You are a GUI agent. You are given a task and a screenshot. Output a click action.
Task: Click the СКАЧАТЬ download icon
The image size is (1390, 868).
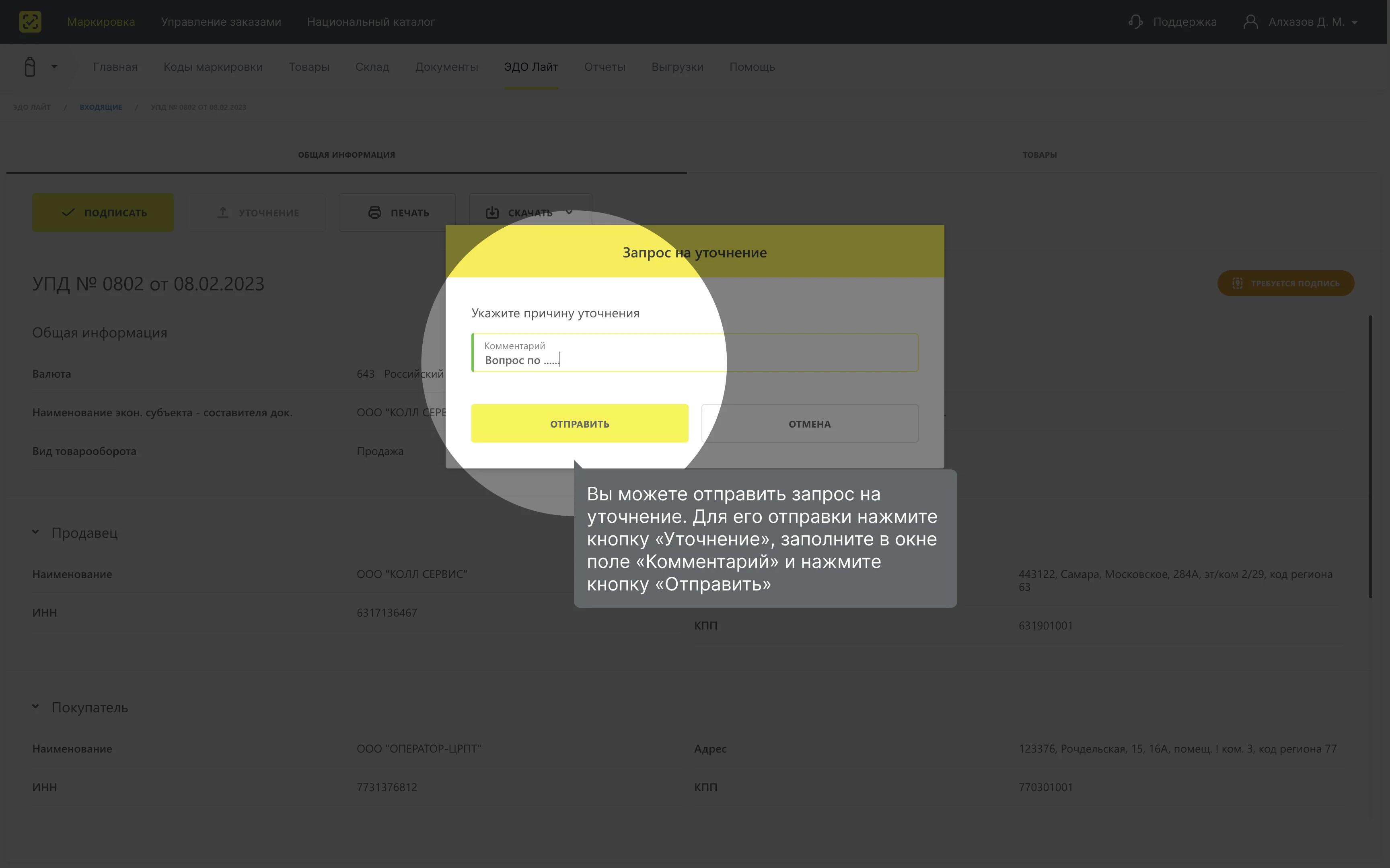492,212
